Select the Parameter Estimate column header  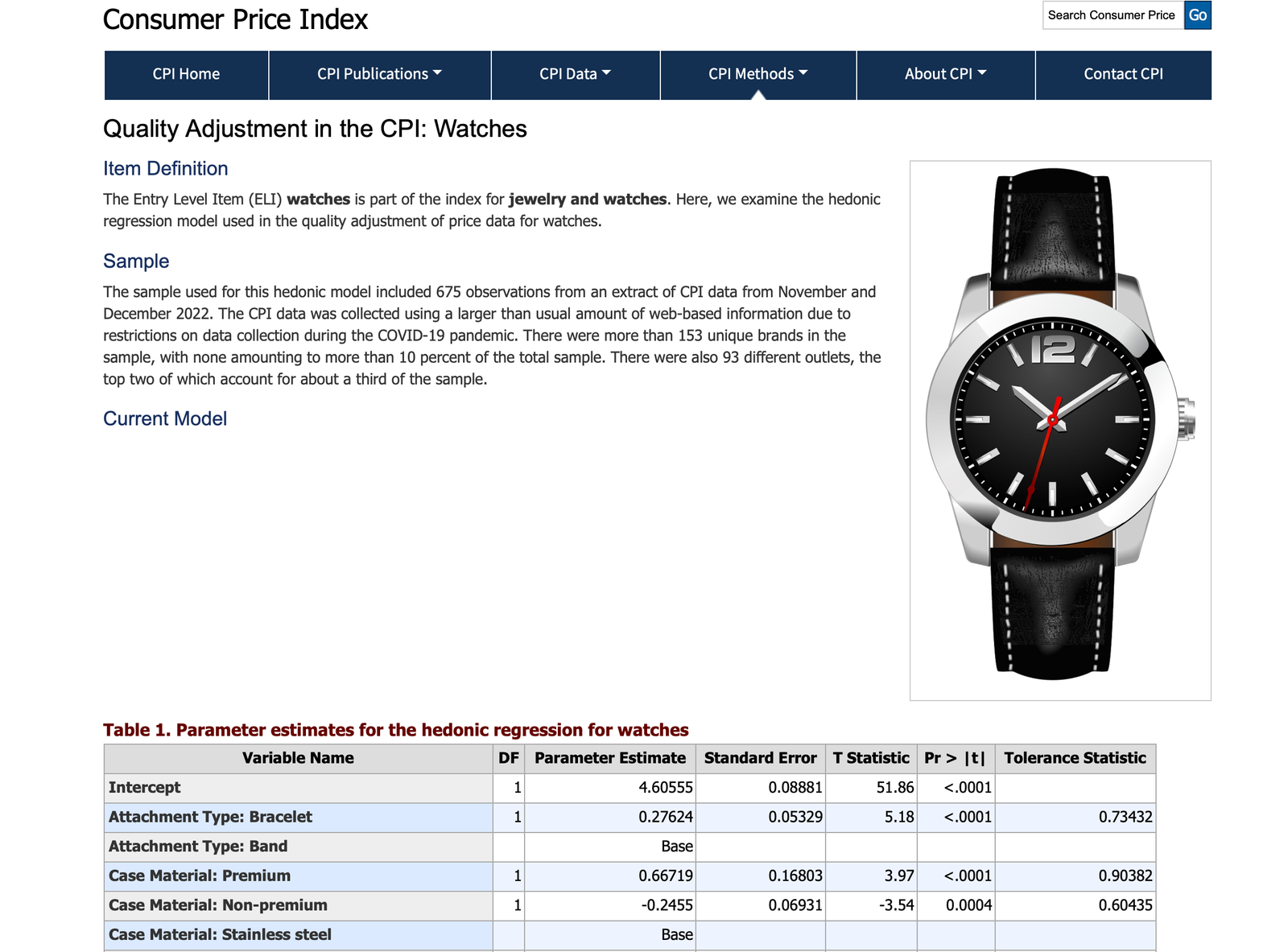pos(609,758)
